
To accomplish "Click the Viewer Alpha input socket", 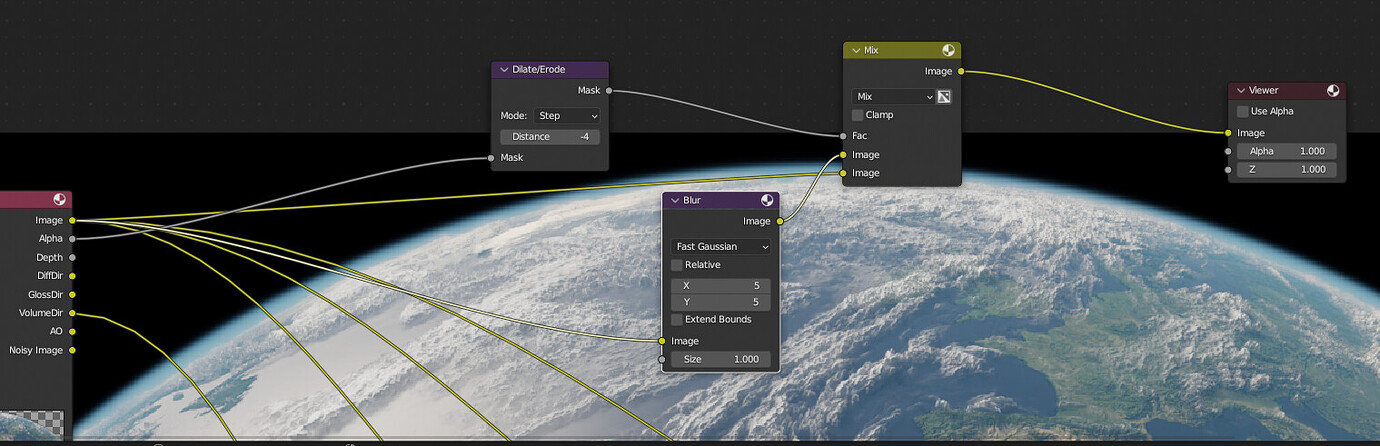I will [x=1228, y=151].
